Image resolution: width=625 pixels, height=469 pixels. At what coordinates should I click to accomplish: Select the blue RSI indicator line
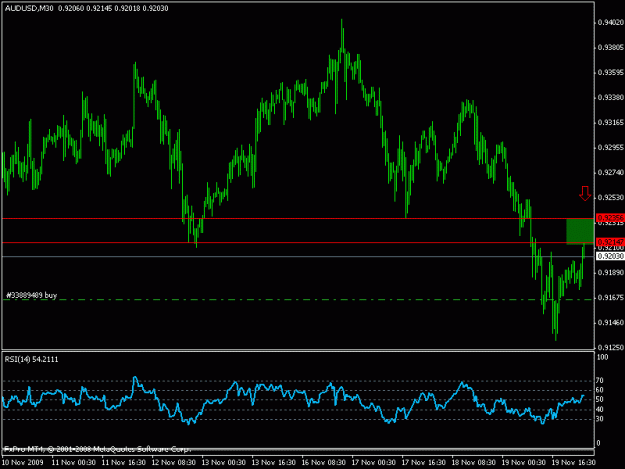[x=293, y=400]
